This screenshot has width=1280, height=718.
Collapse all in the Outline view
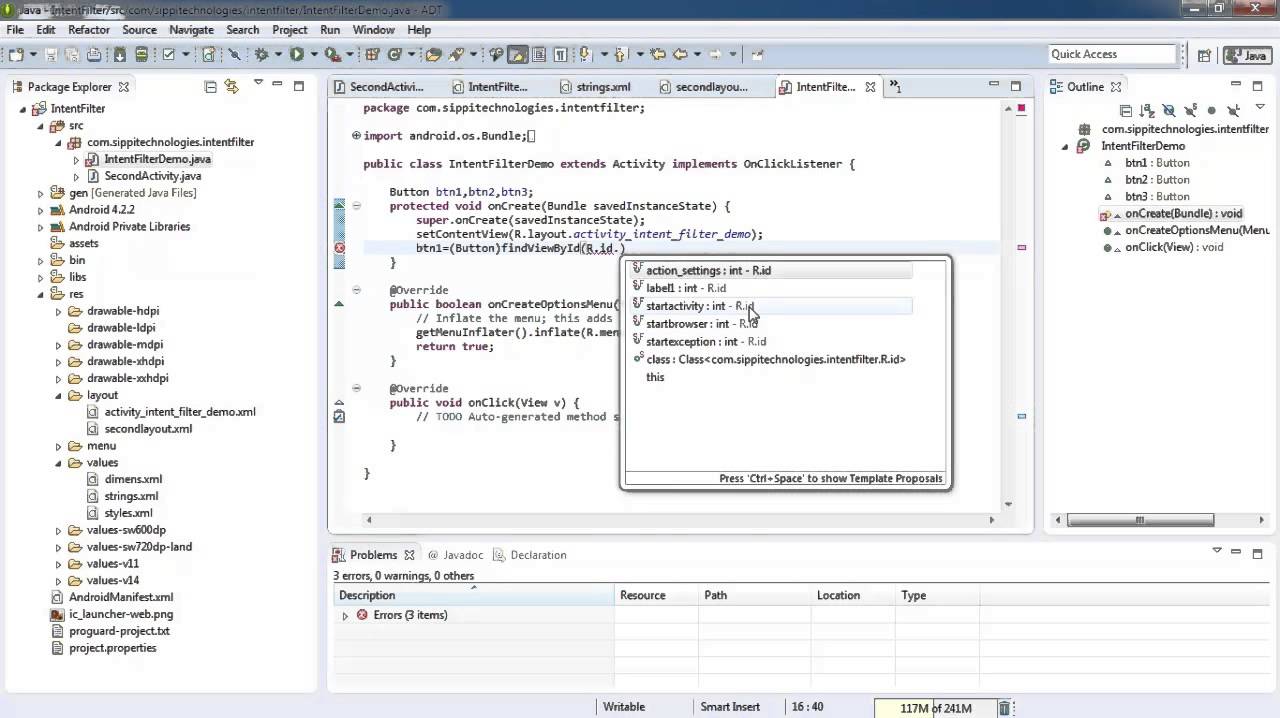click(1126, 111)
